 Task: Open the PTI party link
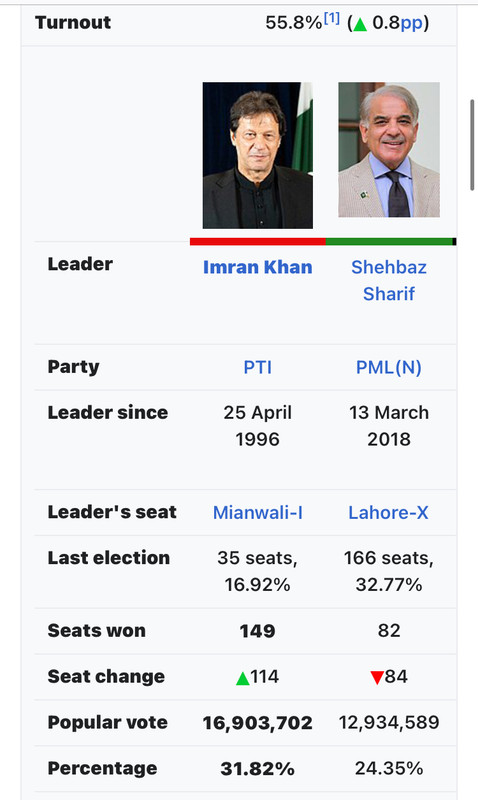(257, 367)
